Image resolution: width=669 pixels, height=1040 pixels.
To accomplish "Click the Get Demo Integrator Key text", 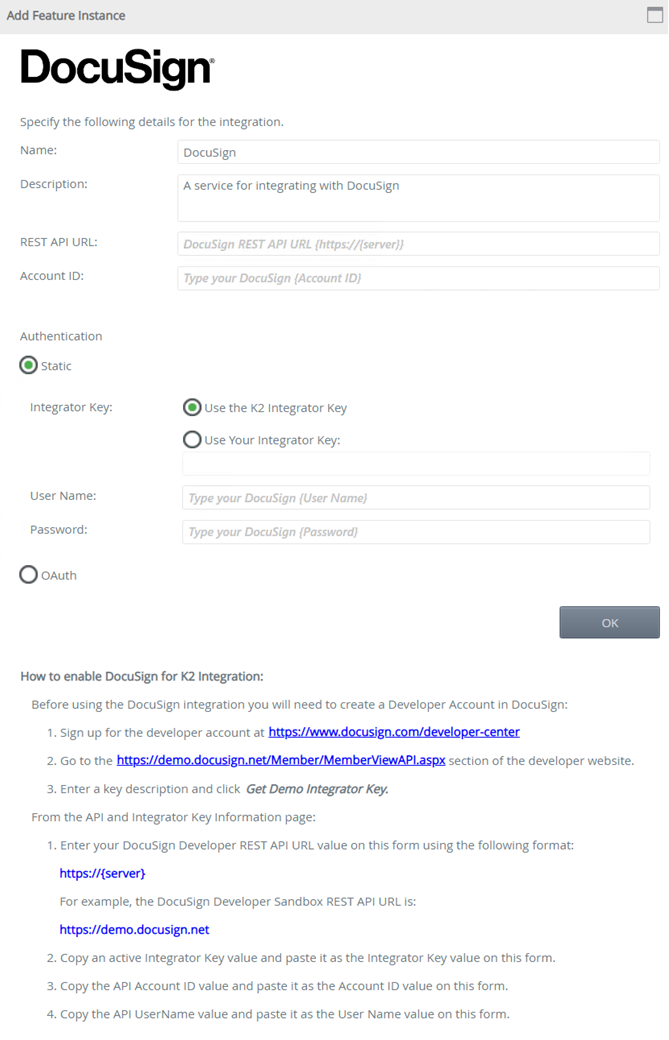I will point(317,789).
